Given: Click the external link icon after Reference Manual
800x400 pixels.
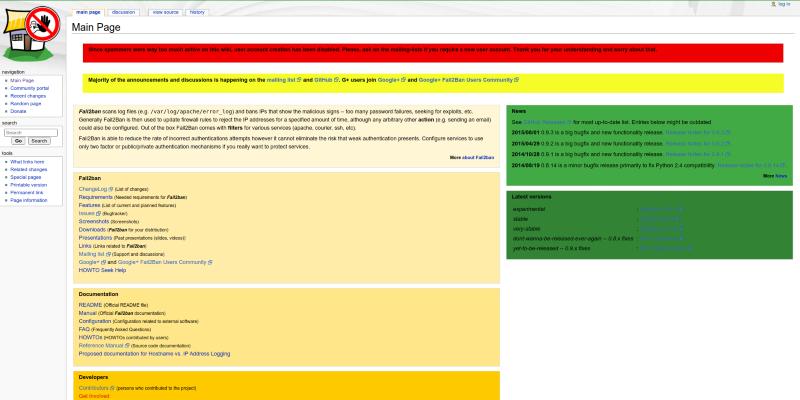Looking at the screenshot, I should click(x=127, y=344).
